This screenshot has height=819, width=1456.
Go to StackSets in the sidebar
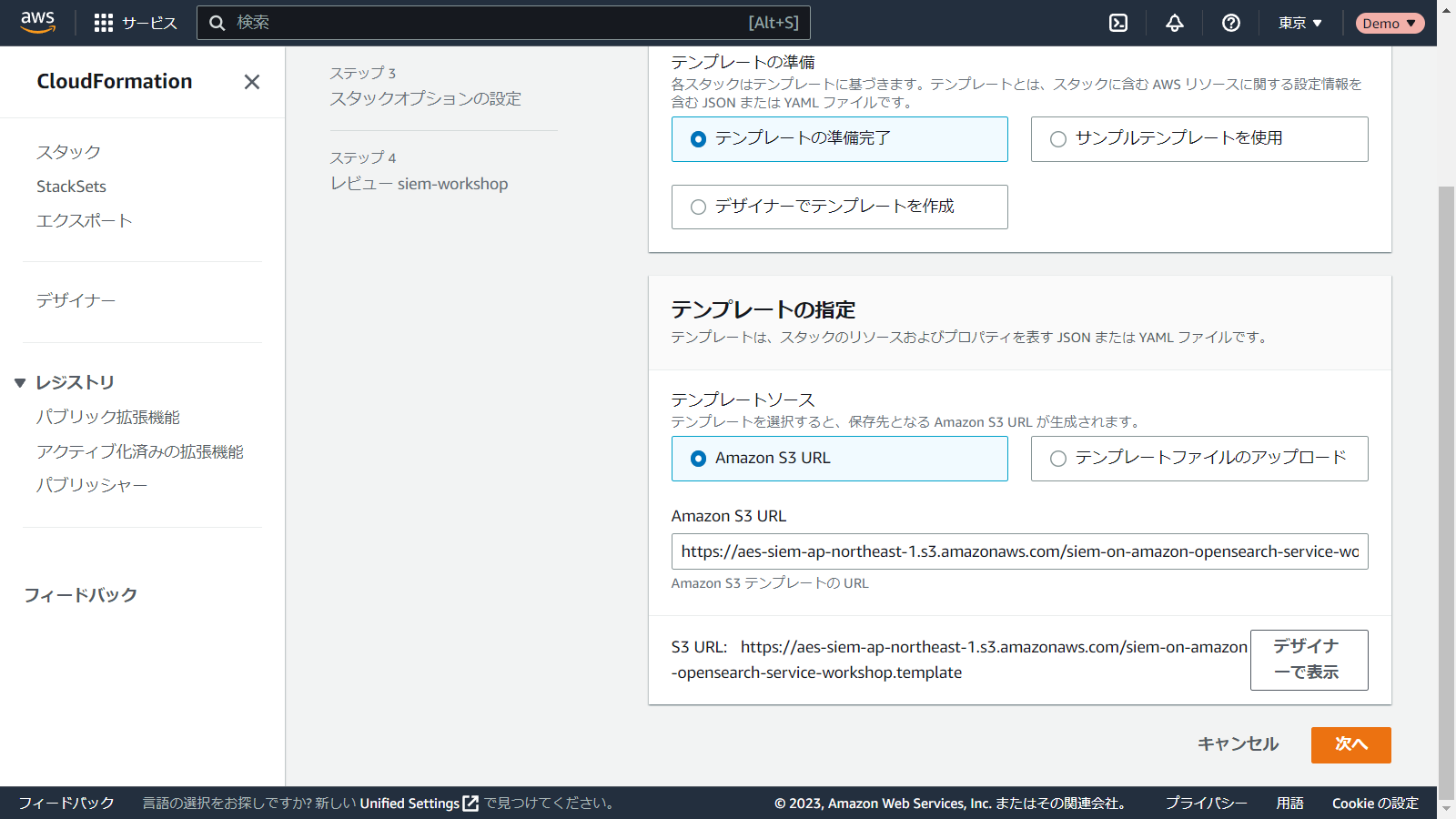71,187
